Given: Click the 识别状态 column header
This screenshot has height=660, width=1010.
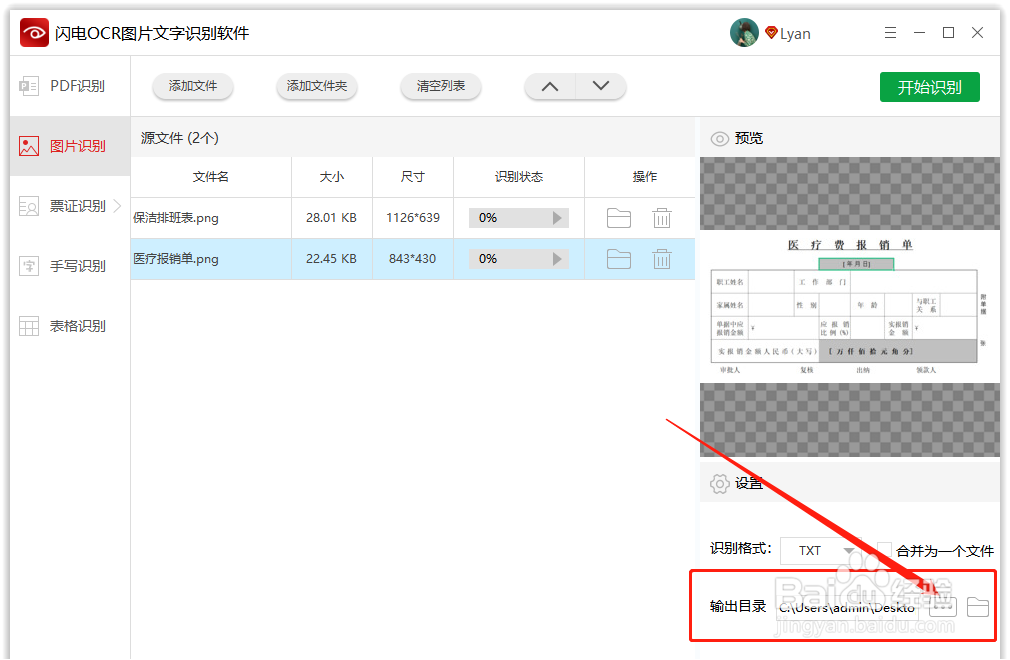Looking at the screenshot, I should (x=519, y=177).
